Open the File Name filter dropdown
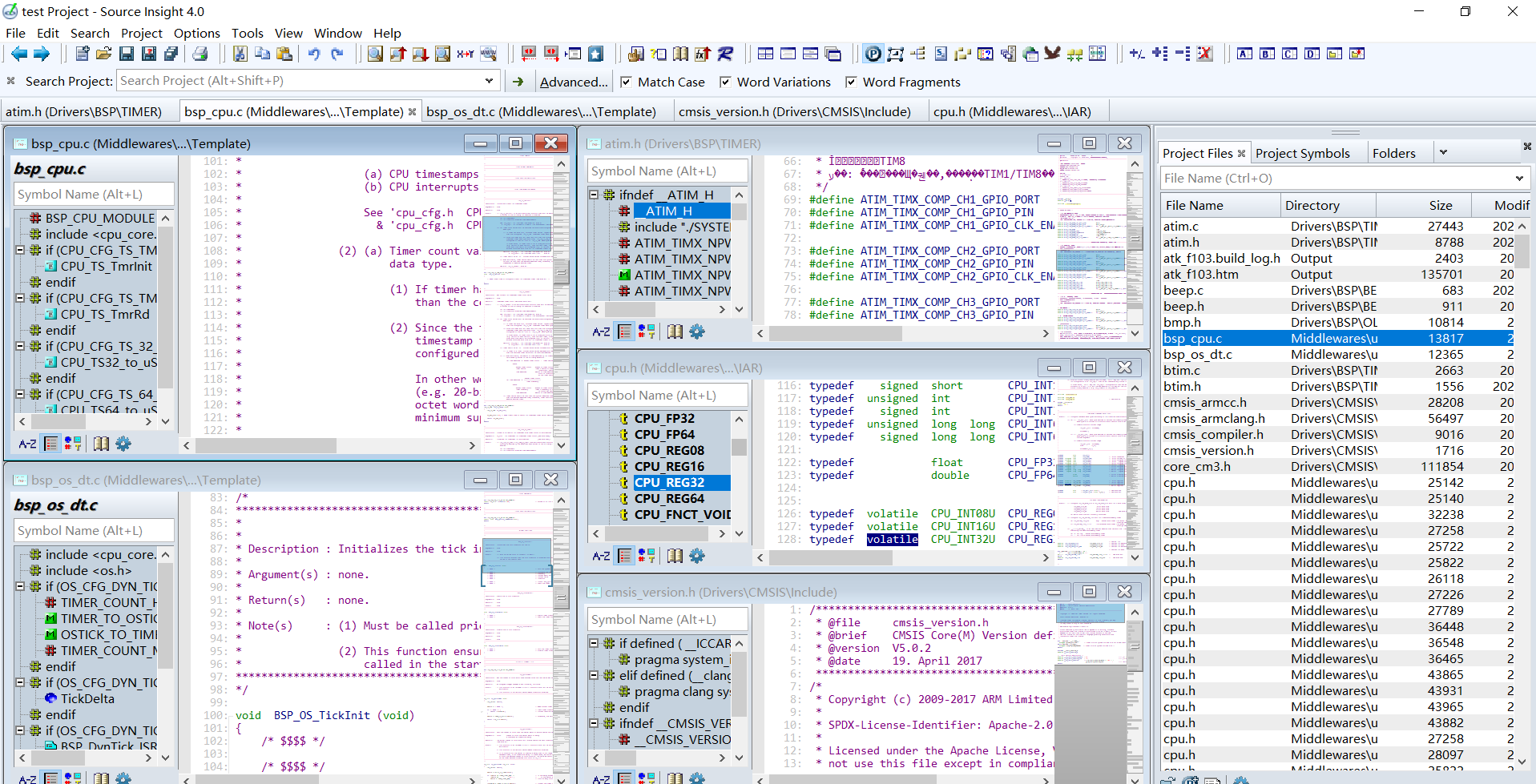Image resolution: width=1536 pixels, height=784 pixels. pos(1519,179)
